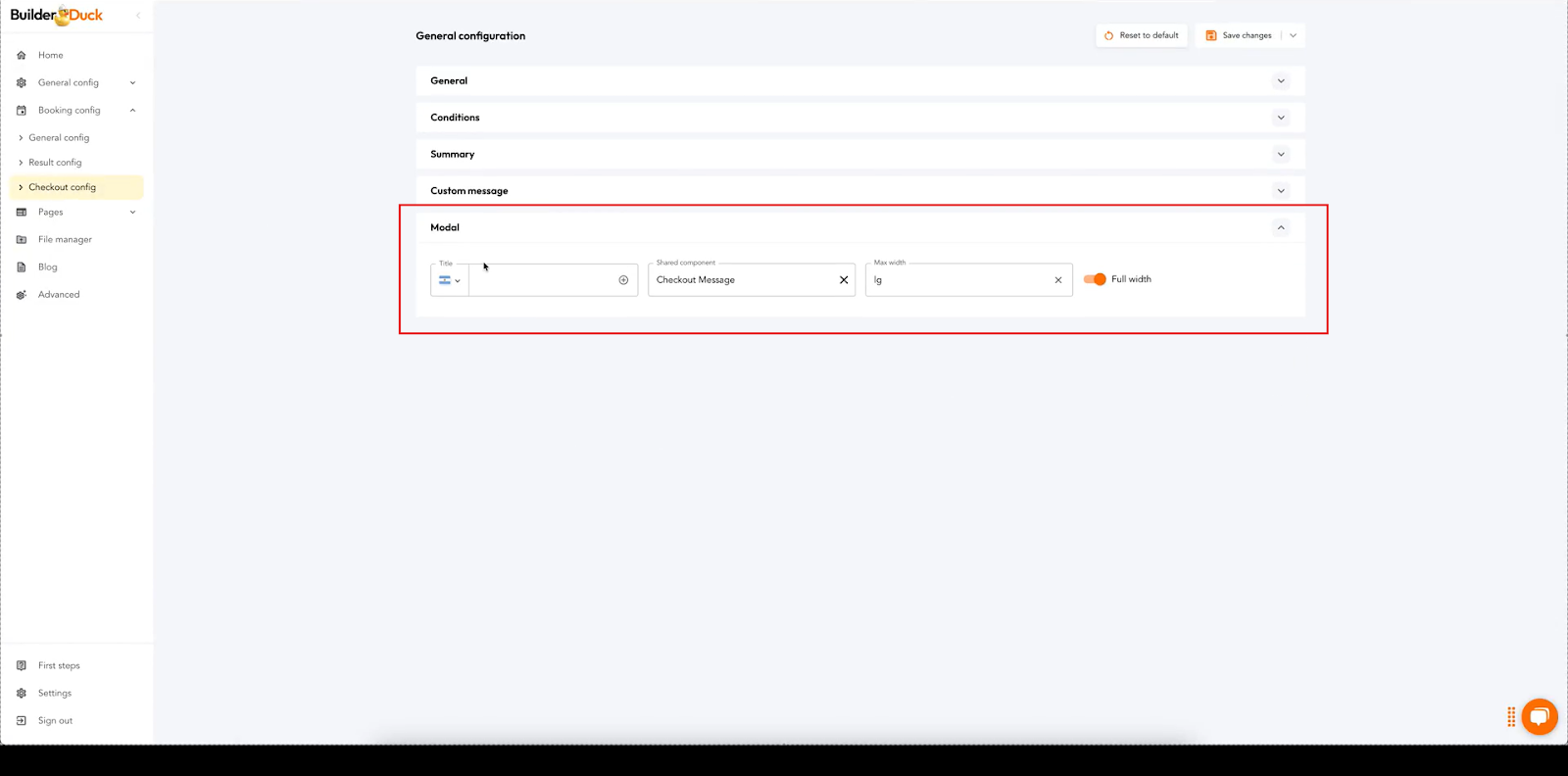Click the Blog icon in sidebar
Screen dimensions: 1568x776
[22, 267]
